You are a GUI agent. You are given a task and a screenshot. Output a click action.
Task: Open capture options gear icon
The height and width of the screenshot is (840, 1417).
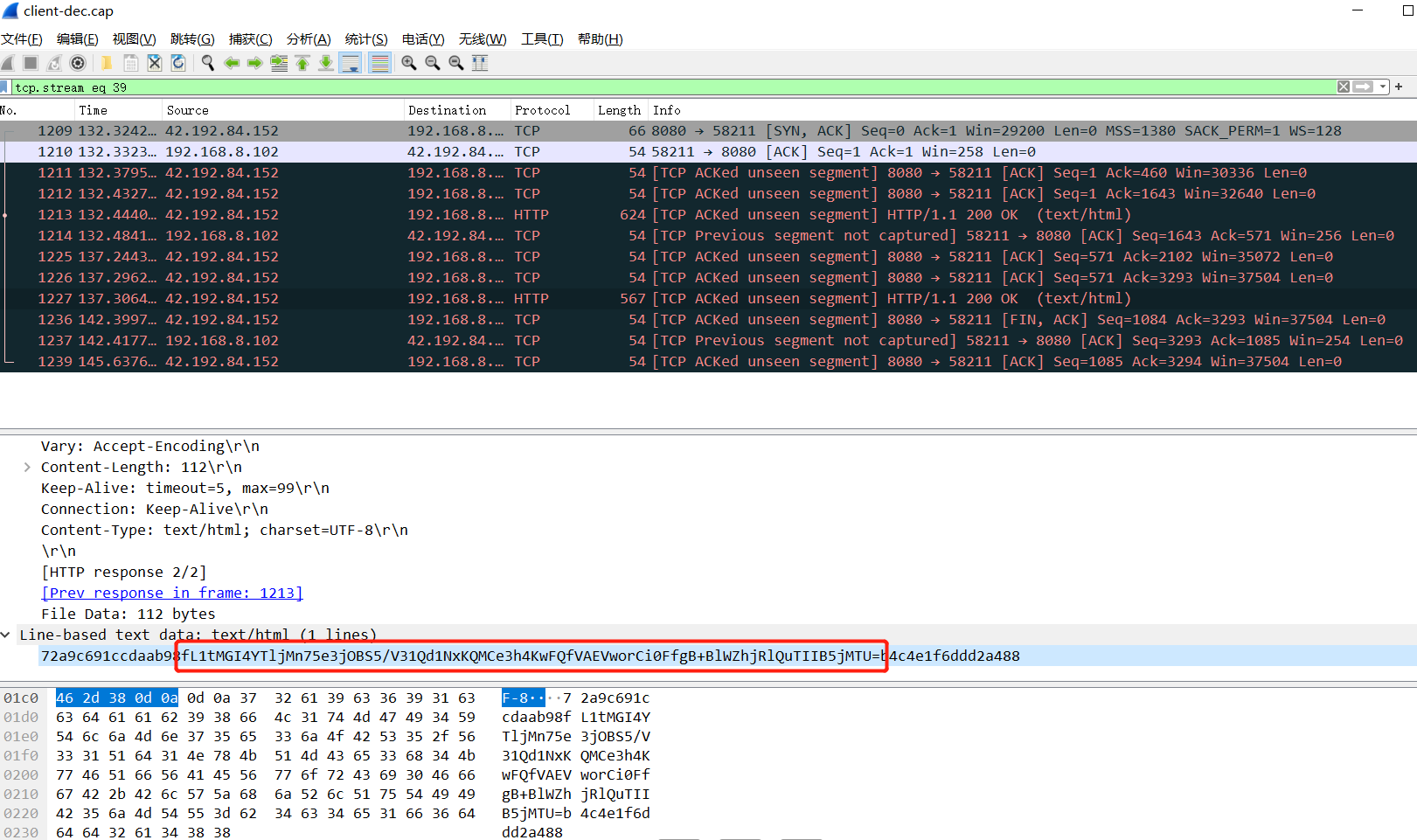[78, 63]
